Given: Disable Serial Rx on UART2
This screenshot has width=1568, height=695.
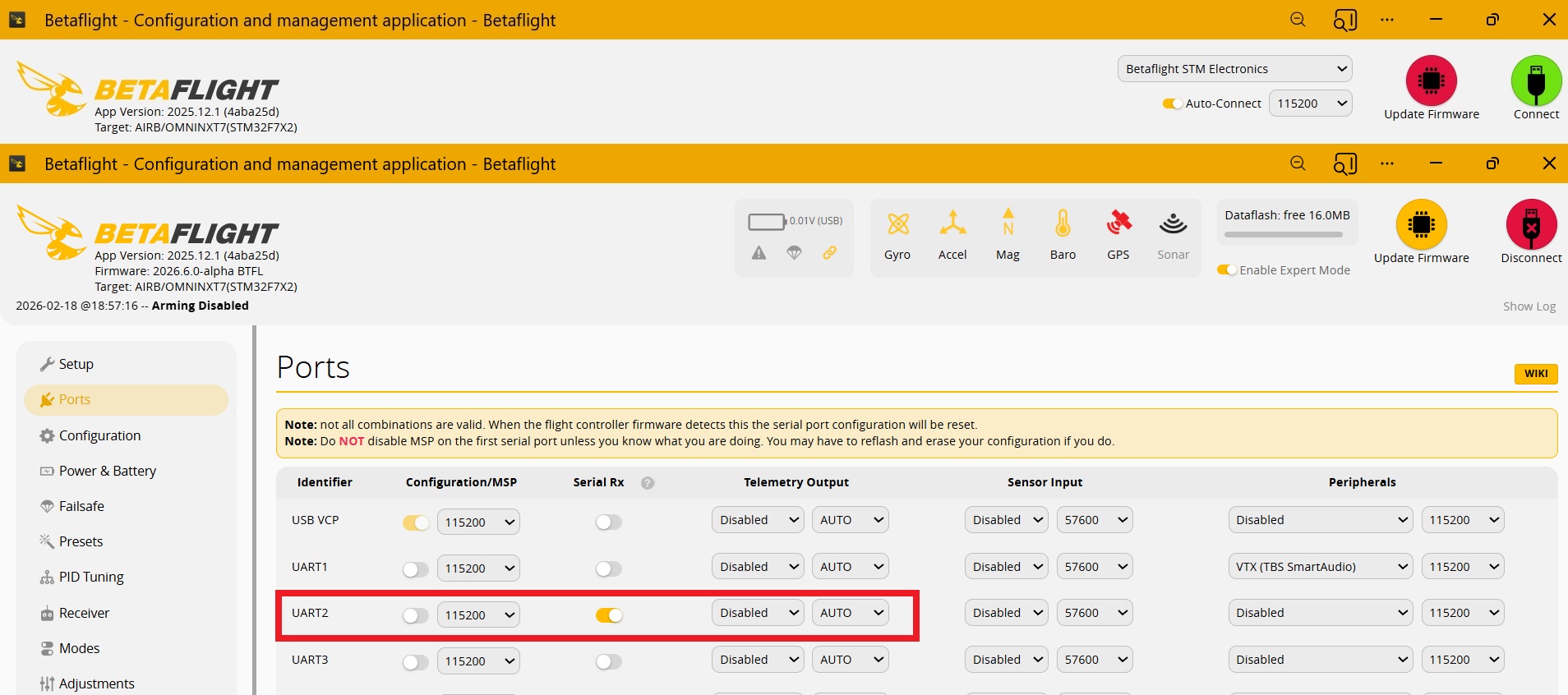Looking at the screenshot, I should coord(609,615).
